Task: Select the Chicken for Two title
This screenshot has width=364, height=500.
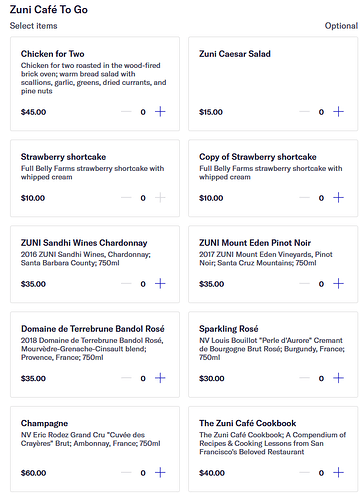Action: (53, 54)
